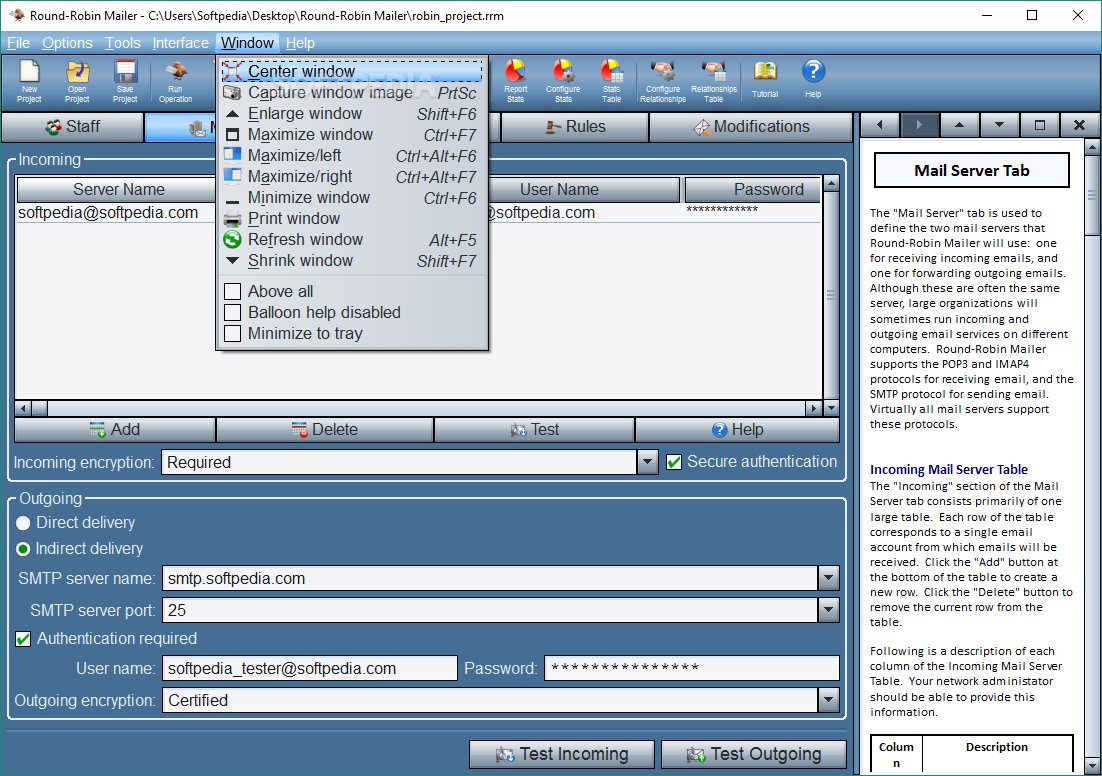
Task: Click in the outgoing Password field
Action: 692,668
